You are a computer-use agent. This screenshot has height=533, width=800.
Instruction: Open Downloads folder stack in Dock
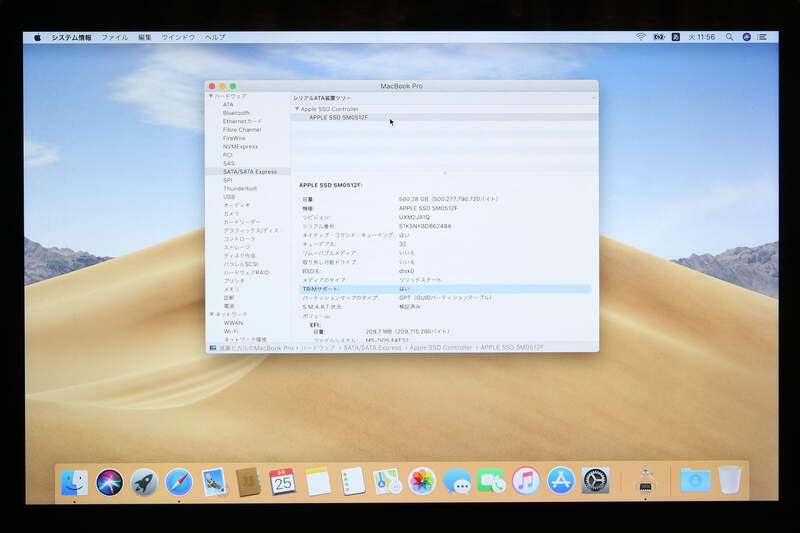(695, 481)
